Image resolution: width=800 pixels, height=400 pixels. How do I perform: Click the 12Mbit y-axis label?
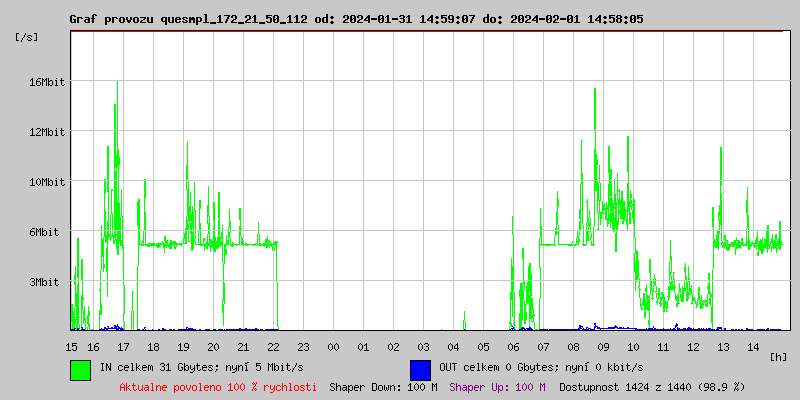(46, 132)
